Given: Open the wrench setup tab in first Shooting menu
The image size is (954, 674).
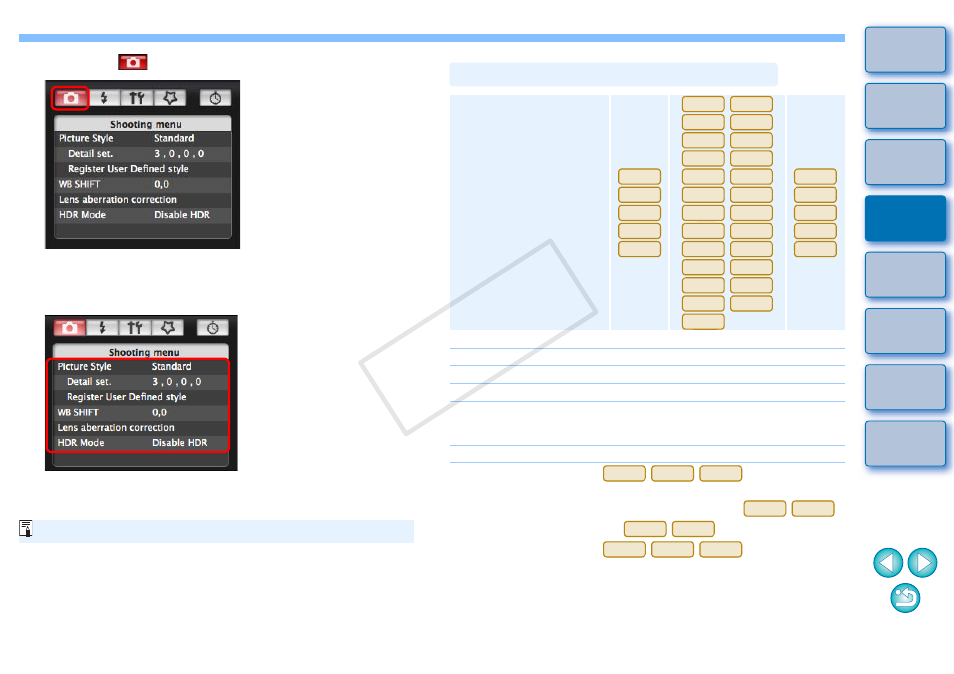Looking at the screenshot, I should pos(136,98).
